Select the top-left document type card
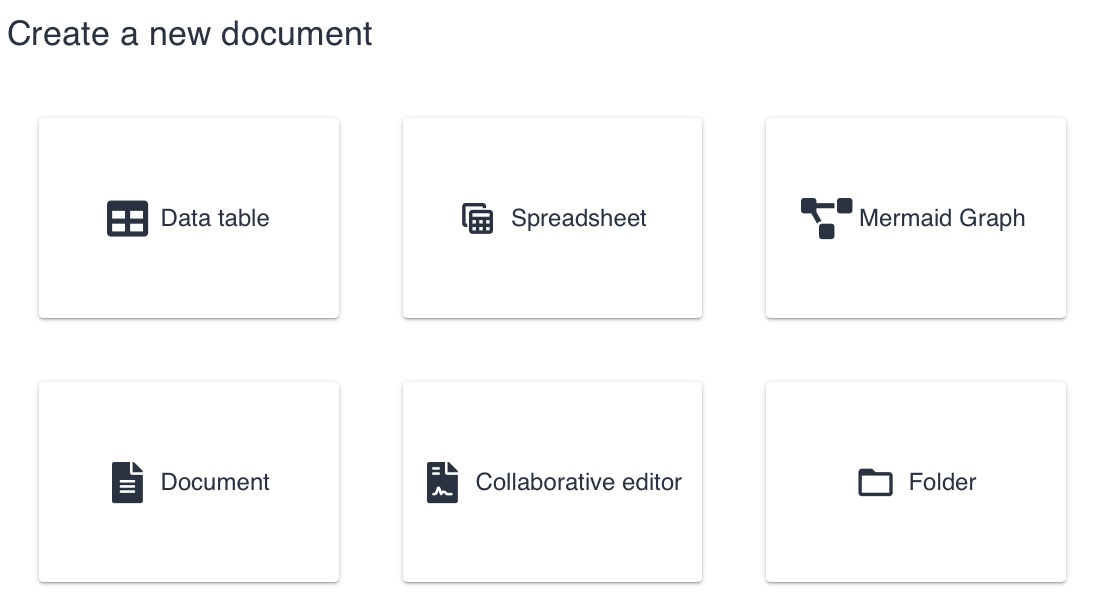This screenshot has height=608, width=1096. (188, 218)
